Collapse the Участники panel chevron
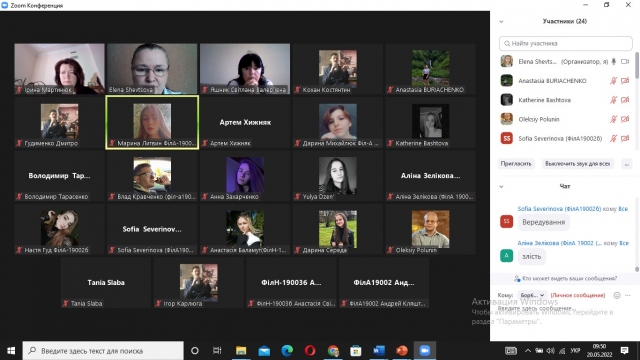Image resolution: width=640 pixels, height=360 pixels. pos(501,22)
